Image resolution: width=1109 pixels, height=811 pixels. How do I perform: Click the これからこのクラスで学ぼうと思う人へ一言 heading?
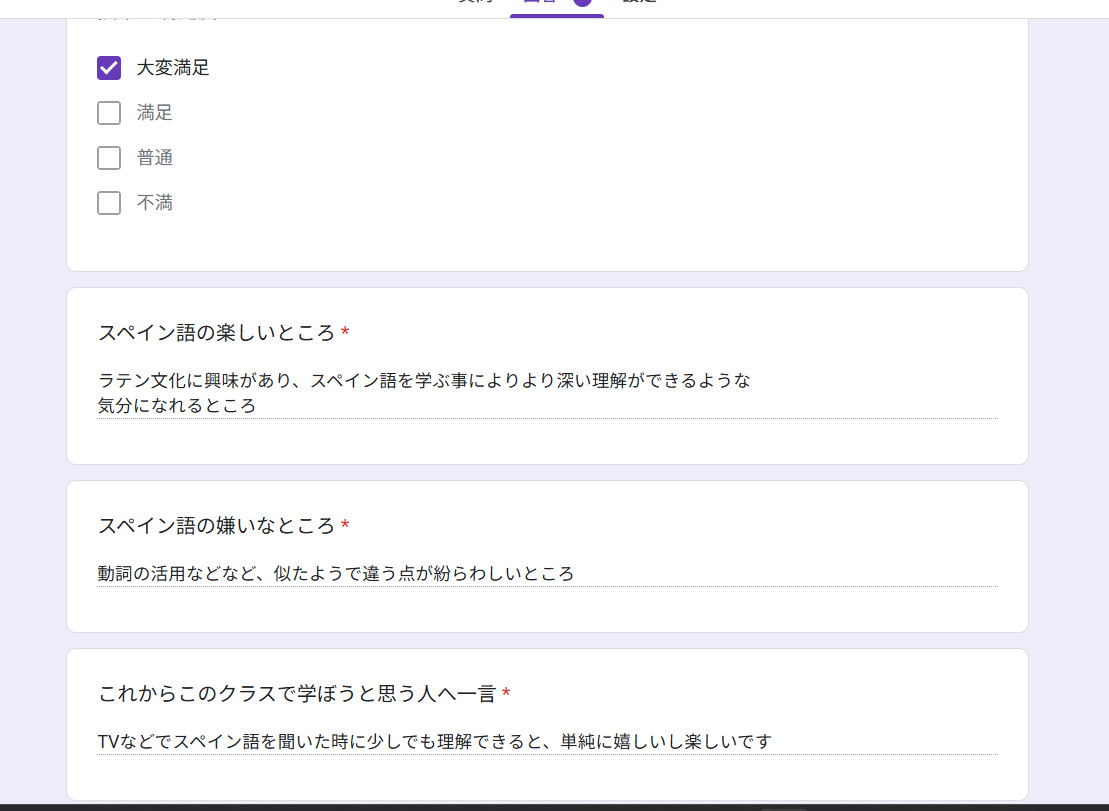(297, 694)
